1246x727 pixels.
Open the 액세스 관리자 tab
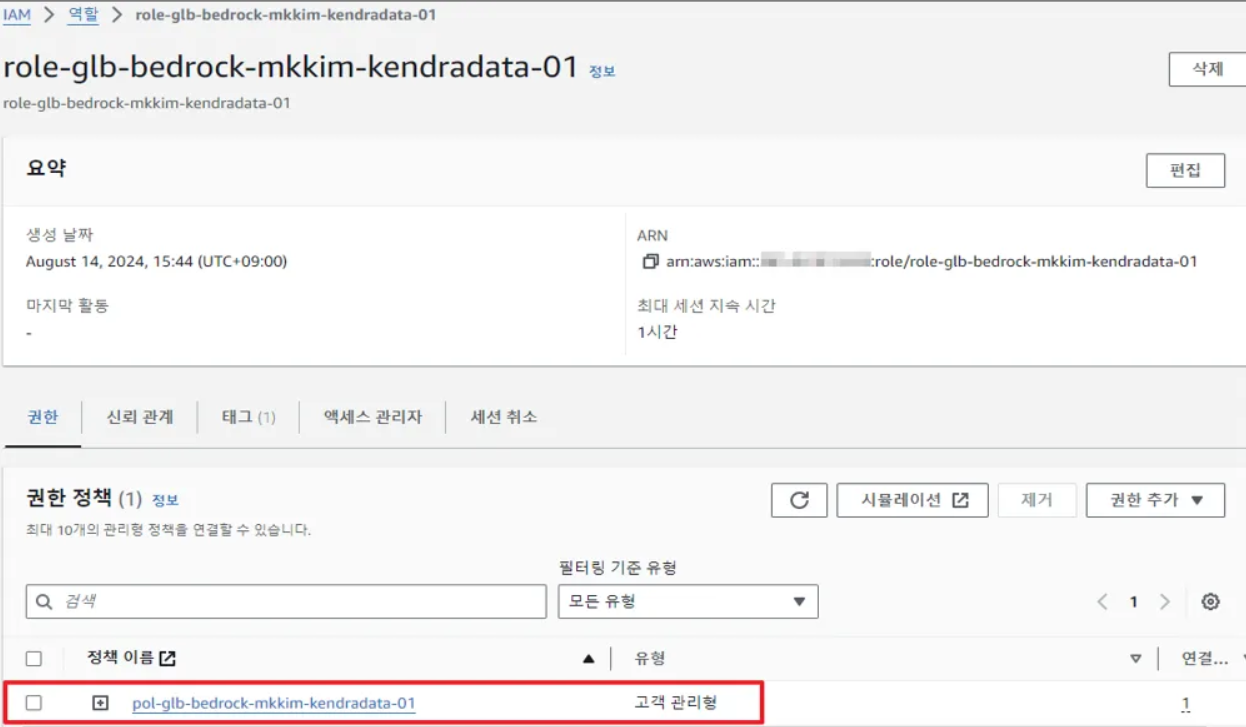pyautogui.click(x=372, y=417)
